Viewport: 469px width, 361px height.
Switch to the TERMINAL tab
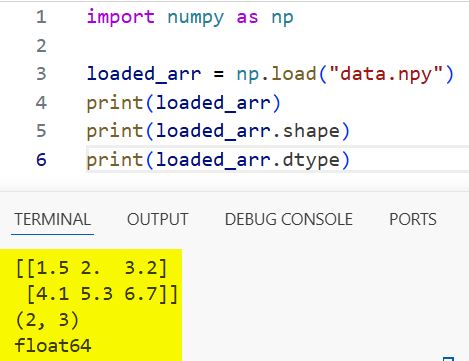click(53, 219)
